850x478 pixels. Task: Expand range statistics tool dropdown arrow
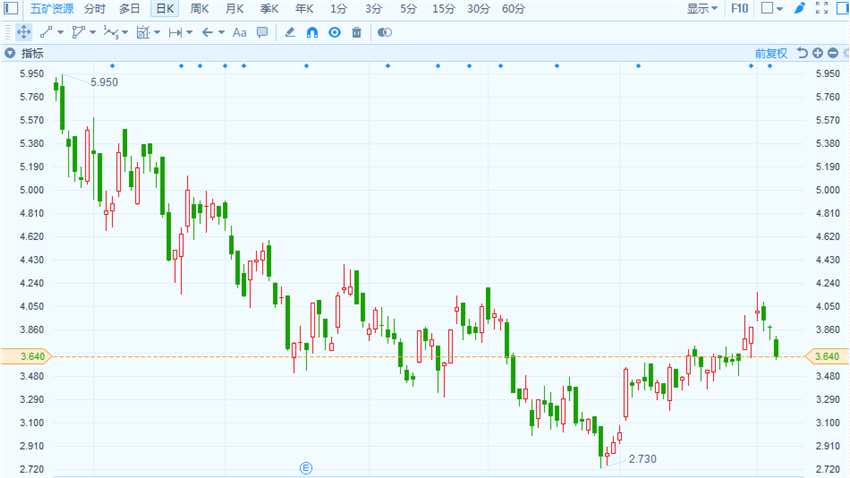157,33
